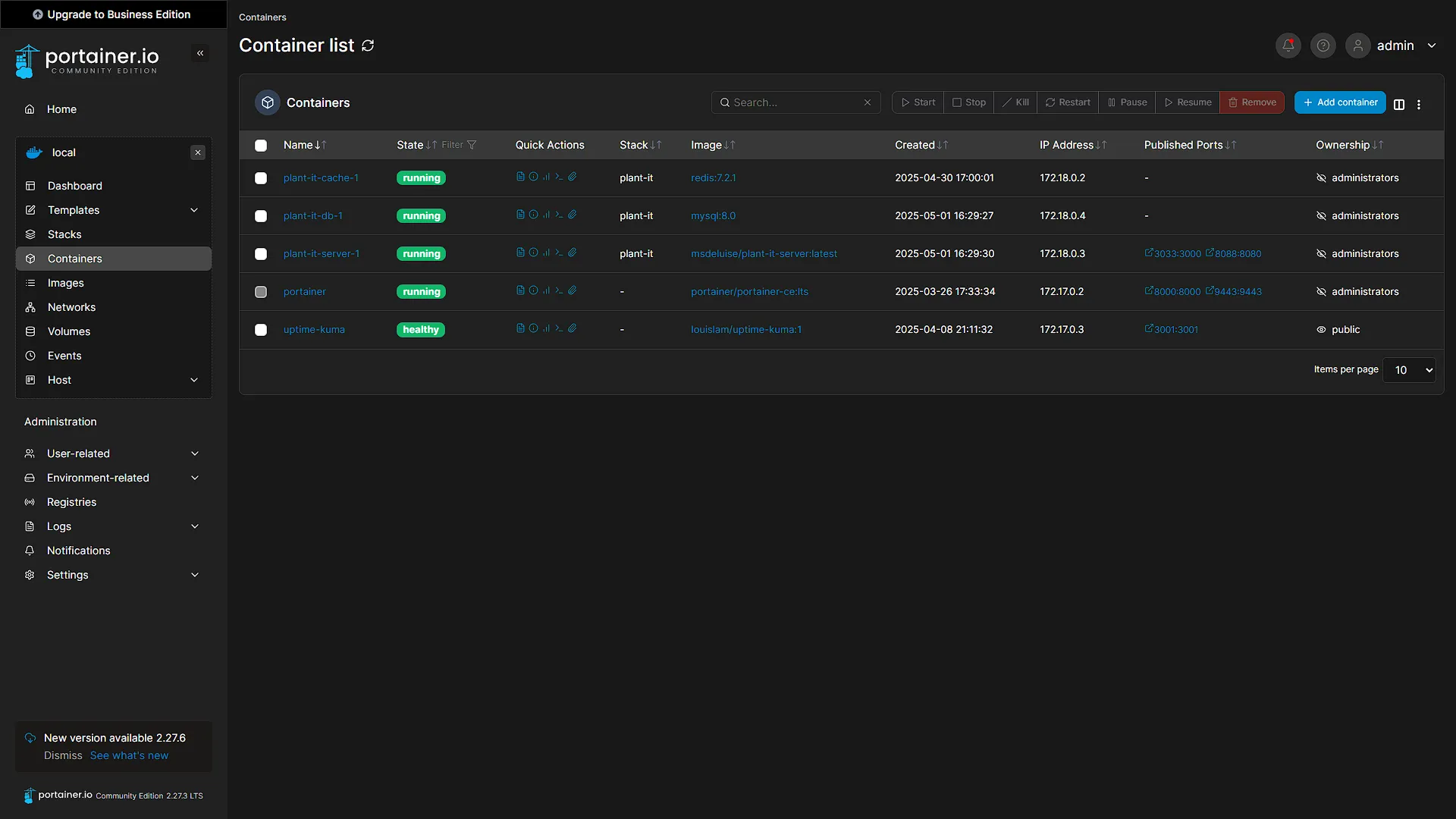Open logs quick action for plant-it-cache-1

pos(520,177)
